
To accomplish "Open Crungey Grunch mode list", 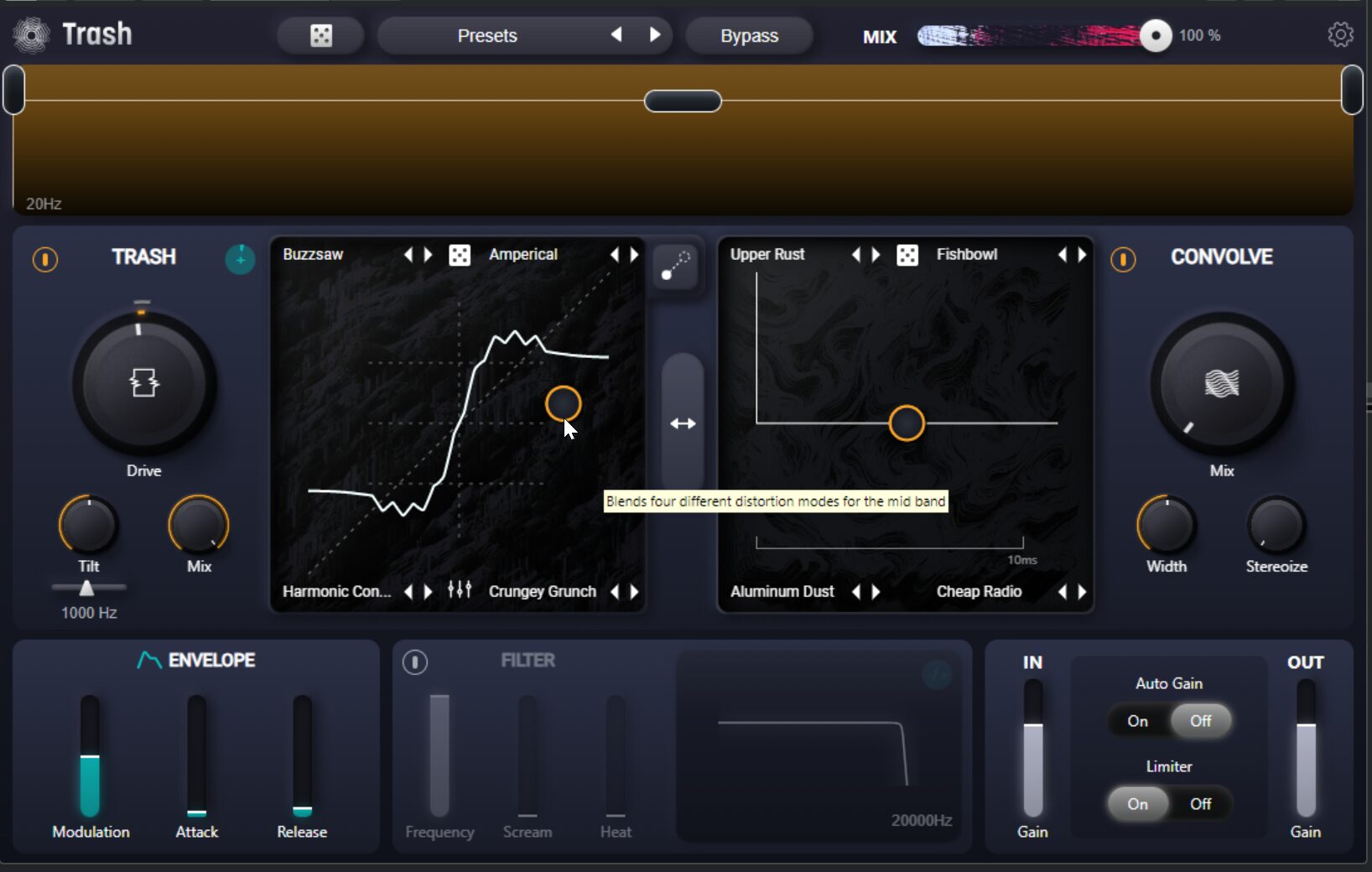I will pos(543,591).
